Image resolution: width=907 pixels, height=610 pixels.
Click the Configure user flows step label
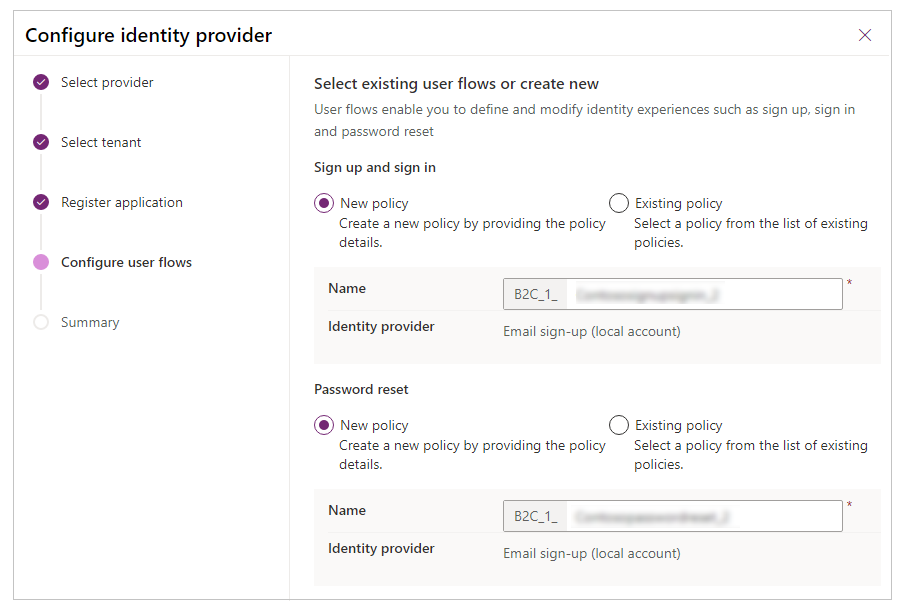click(x=126, y=263)
